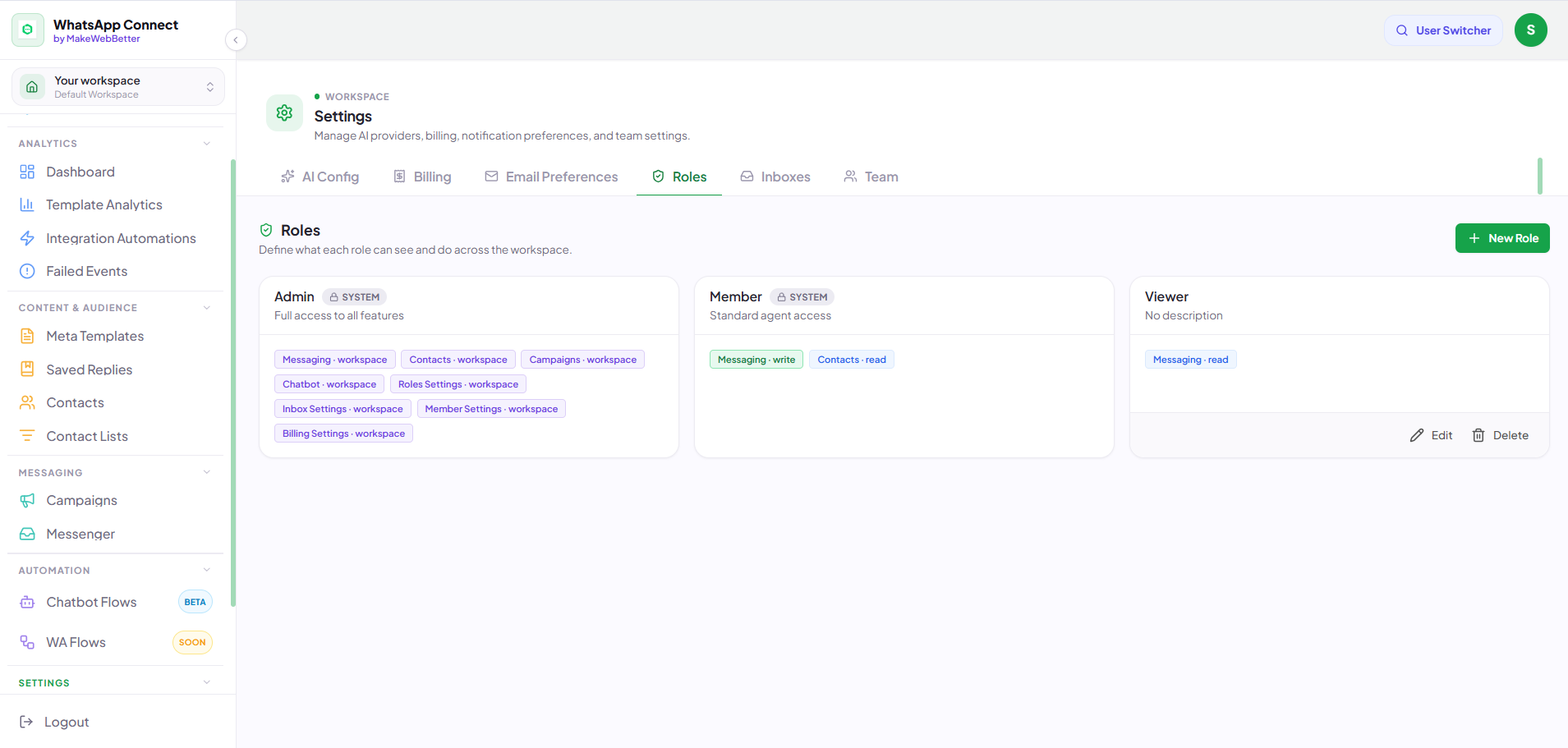Click the WhatsApp Connect logo icon
Image resolution: width=1568 pixels, height=748 pixels.
28,30
